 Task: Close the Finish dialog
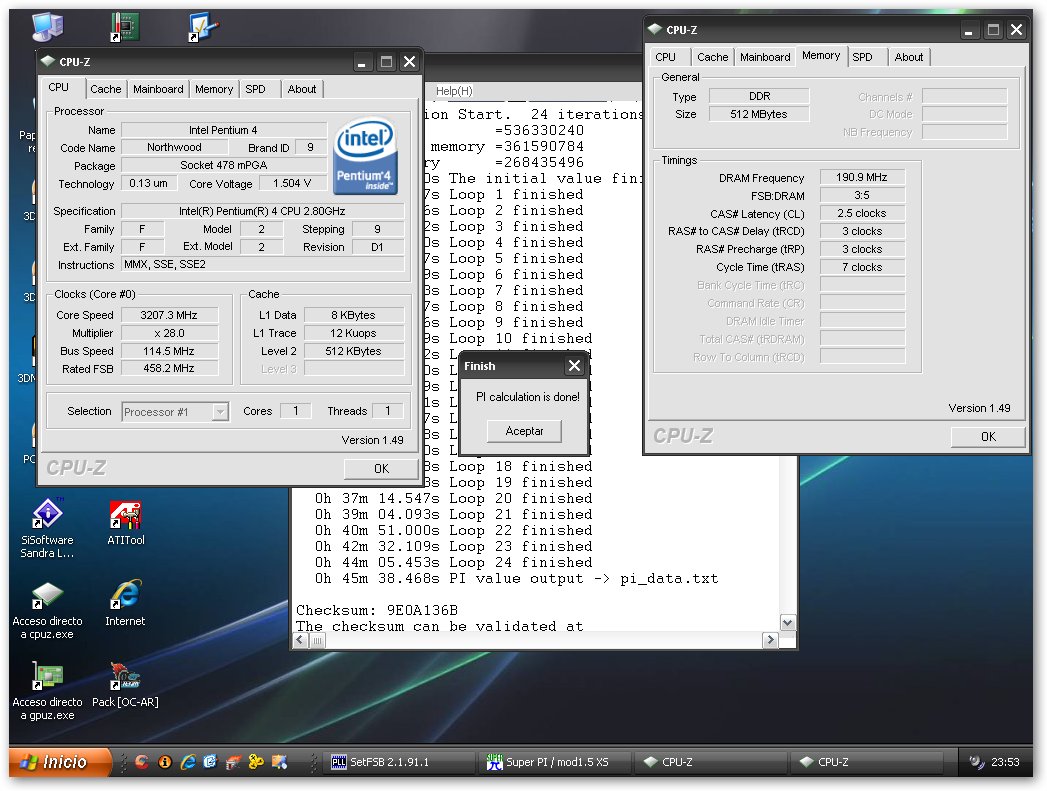click(x=574, y=366)
